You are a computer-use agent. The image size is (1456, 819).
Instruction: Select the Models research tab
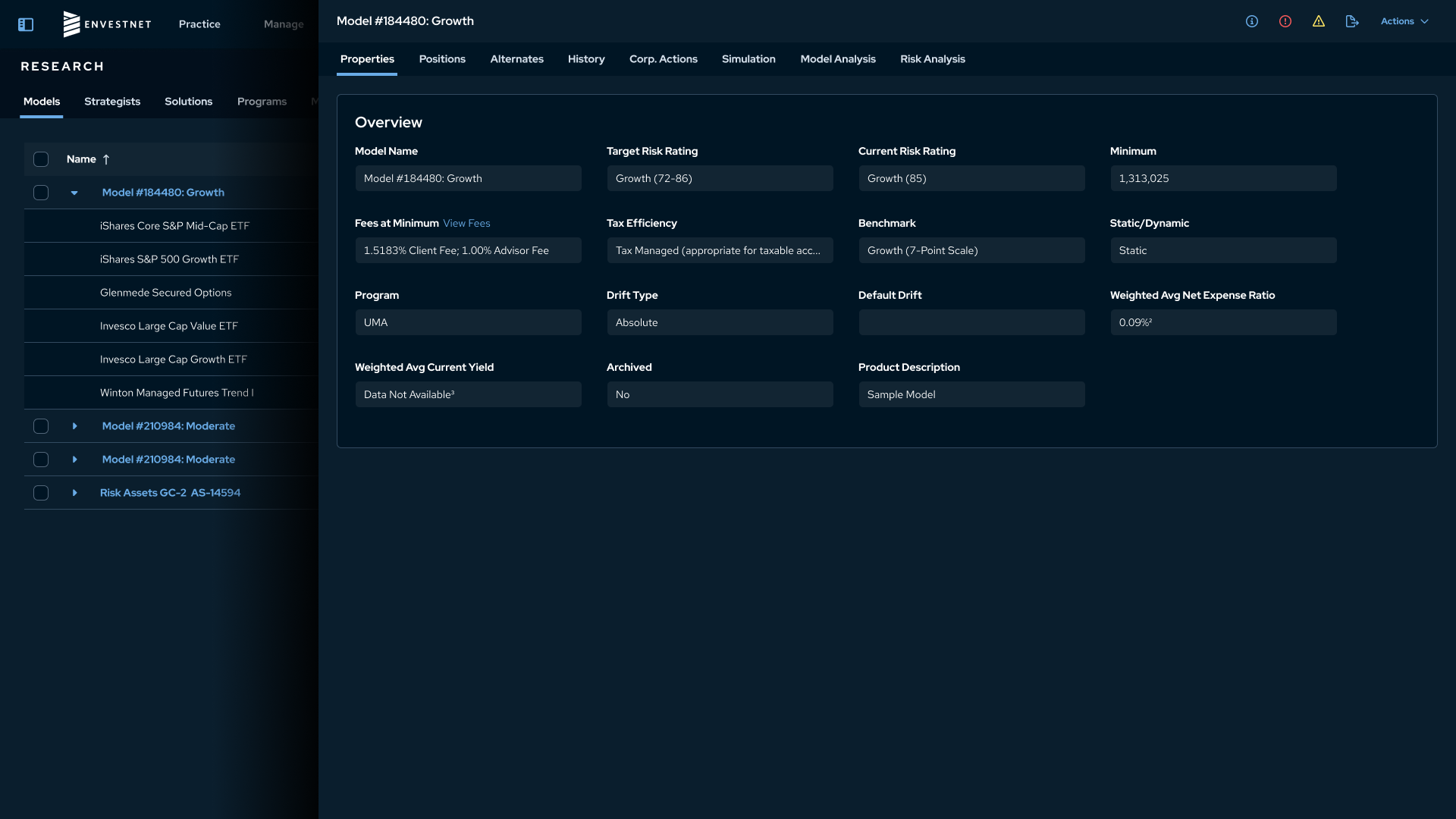(42, 102)
